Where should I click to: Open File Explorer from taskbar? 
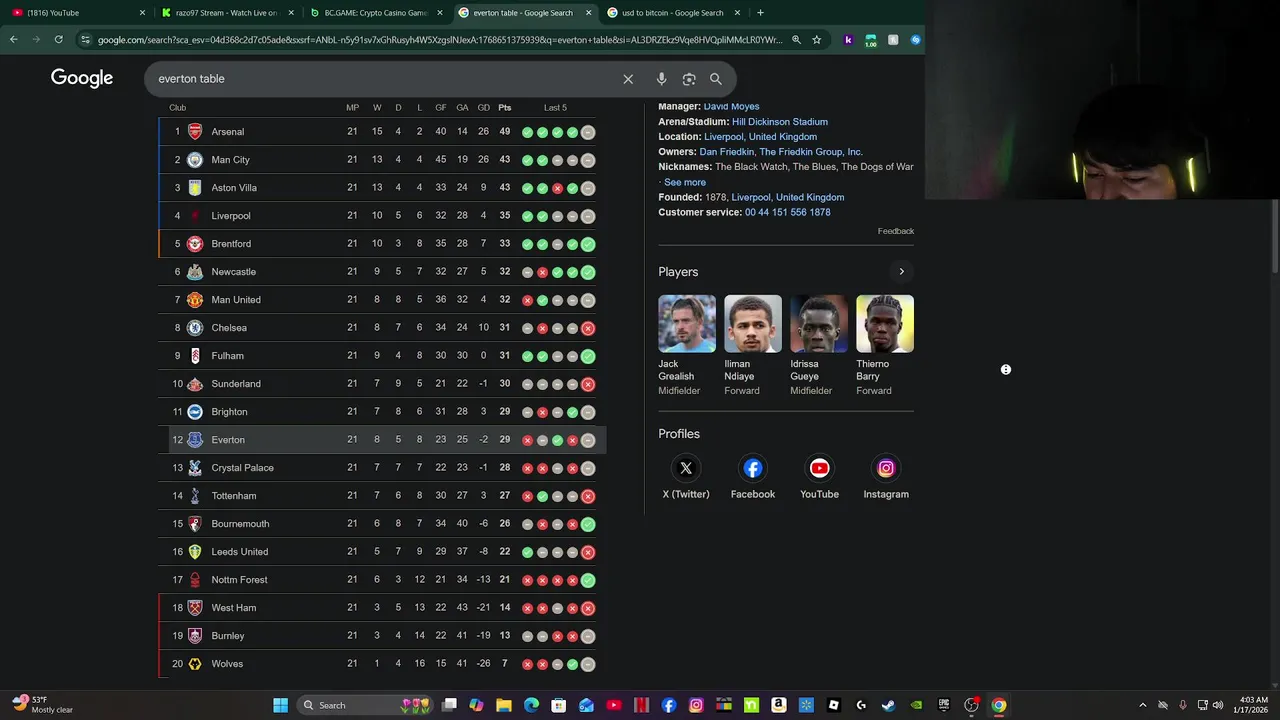[x=504, y=705]
